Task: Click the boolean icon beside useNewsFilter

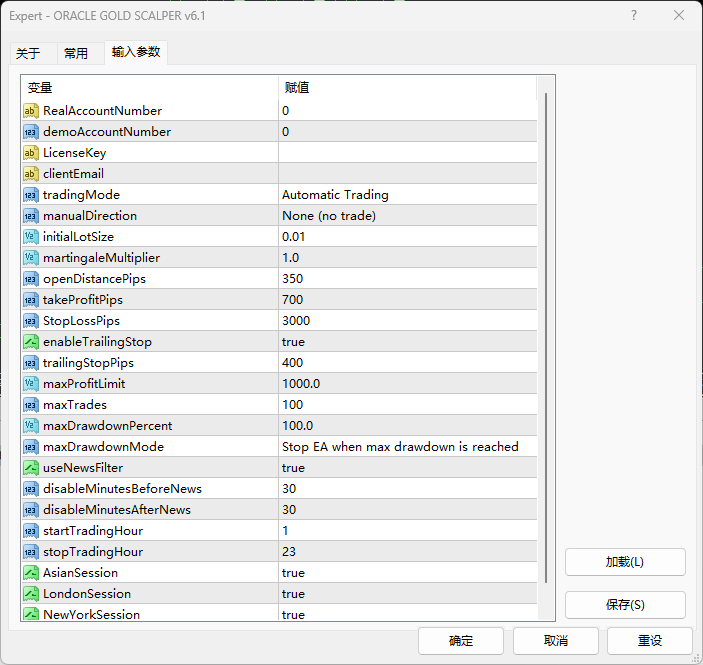Action: (x=30, y=468)
